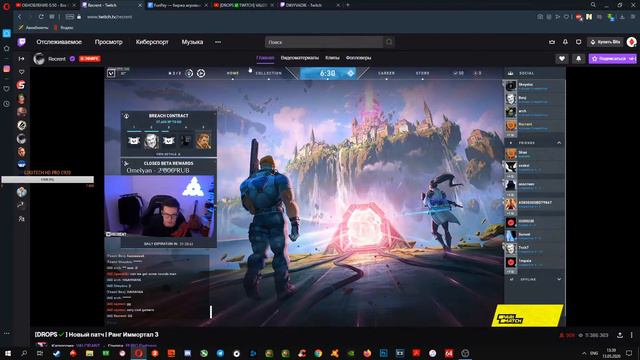Toggle follow heart button

pyautogui.click(x=562, y=59)
